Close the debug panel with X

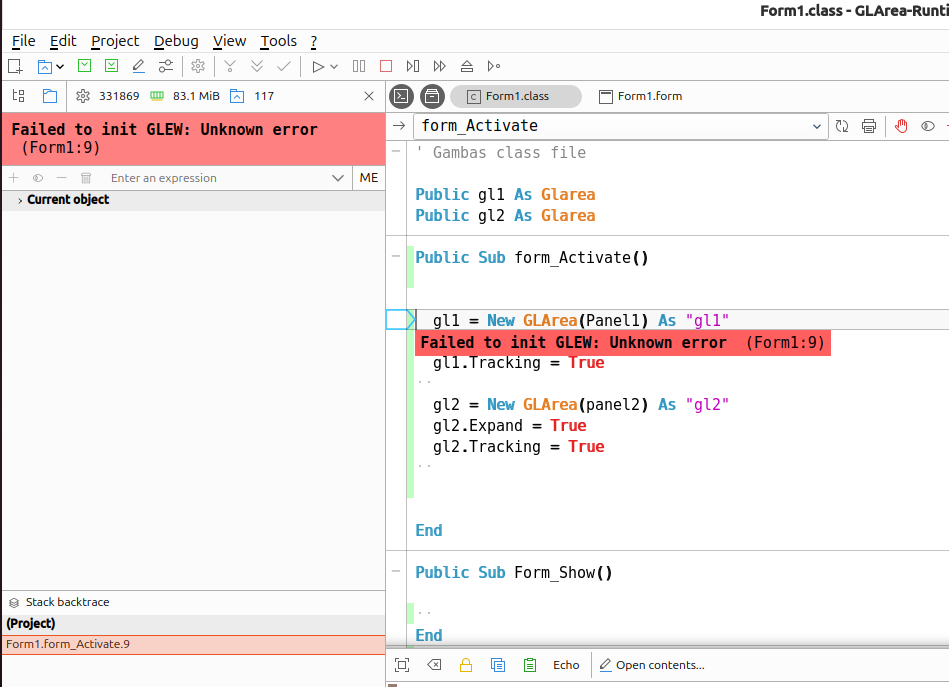pyautogui.click(x=369, y=96)
